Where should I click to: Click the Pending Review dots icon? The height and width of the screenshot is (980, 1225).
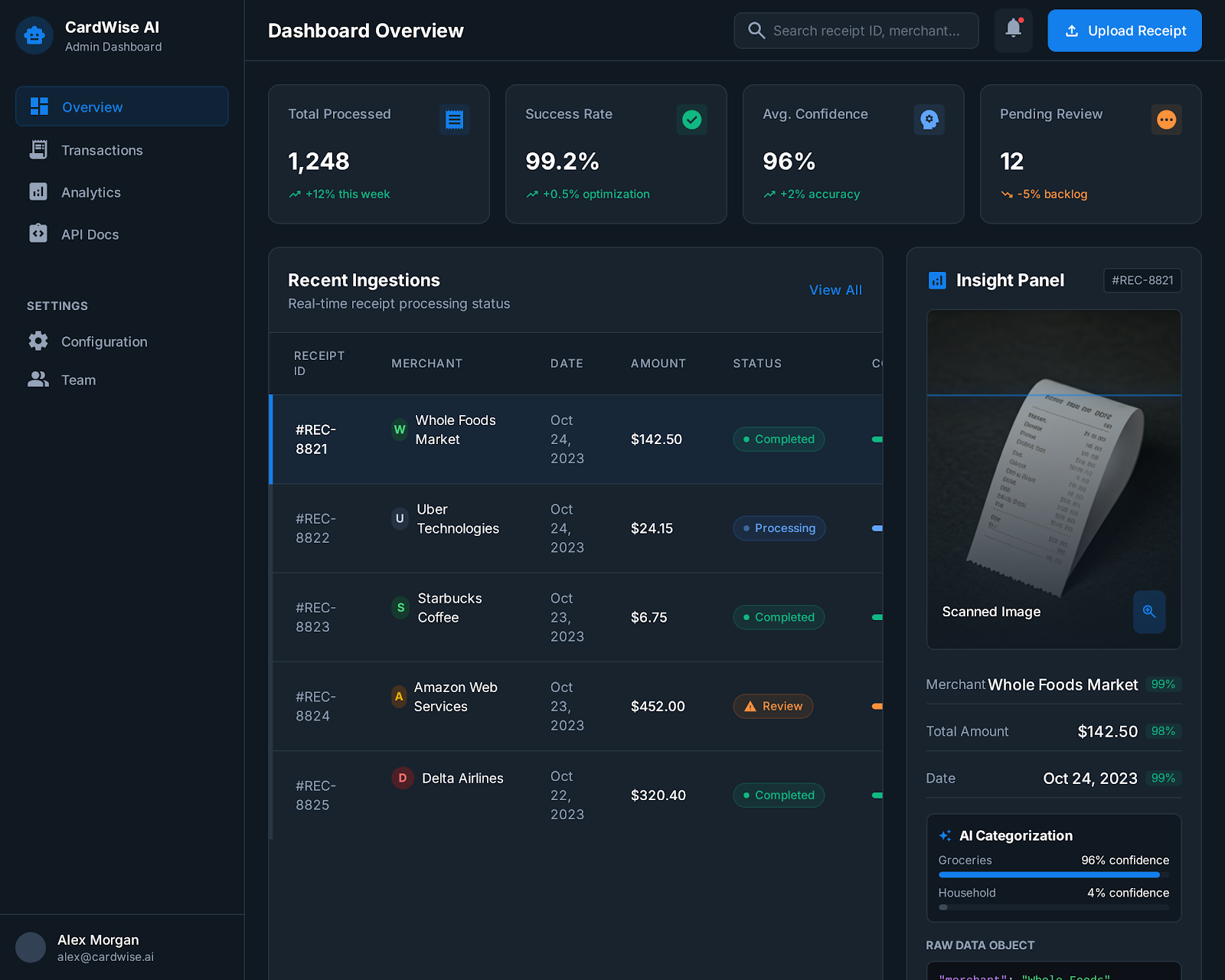(x=1166, y=119)
